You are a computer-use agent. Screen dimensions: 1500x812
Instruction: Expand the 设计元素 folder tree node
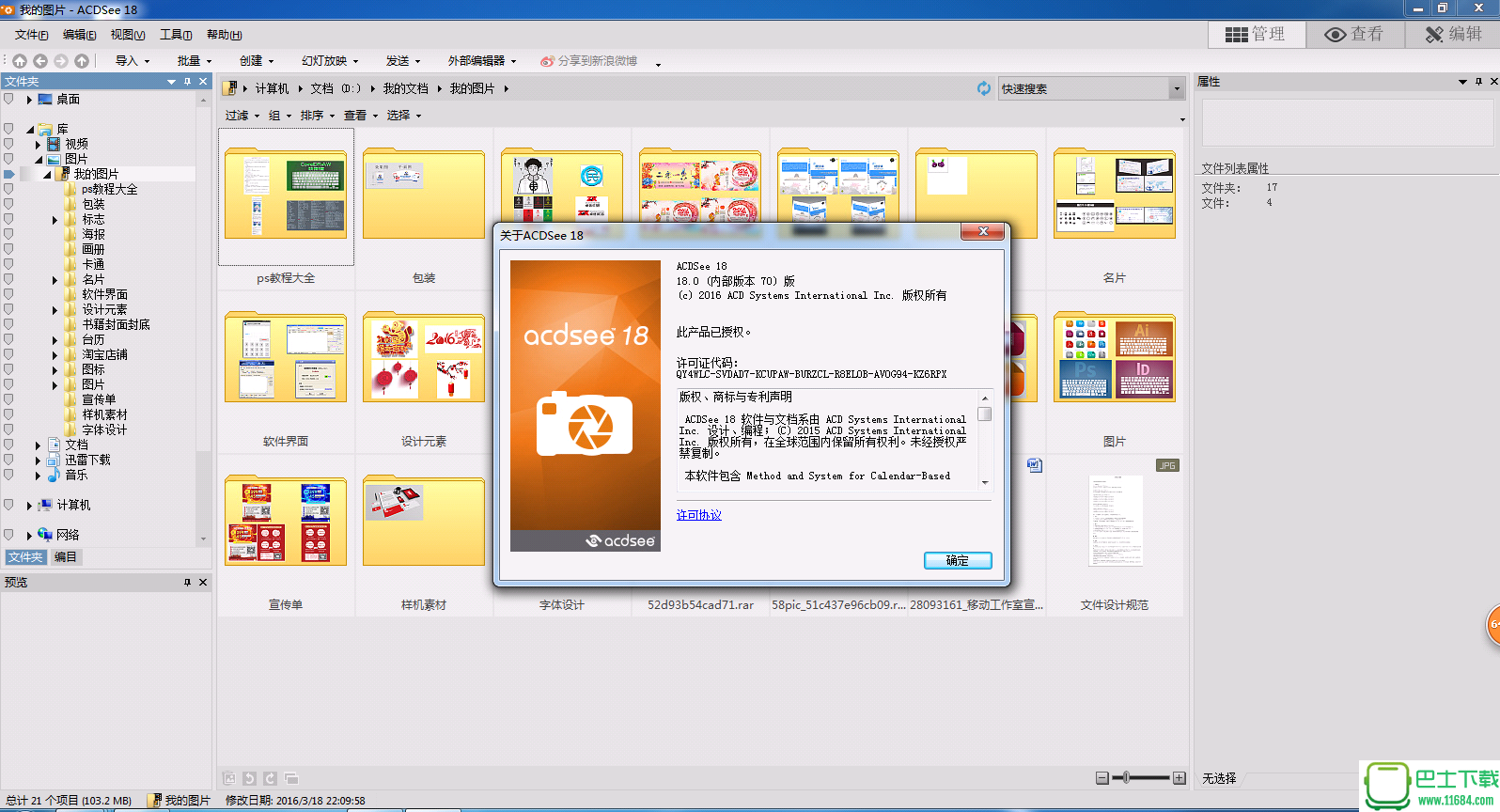[x=55, y=310]
